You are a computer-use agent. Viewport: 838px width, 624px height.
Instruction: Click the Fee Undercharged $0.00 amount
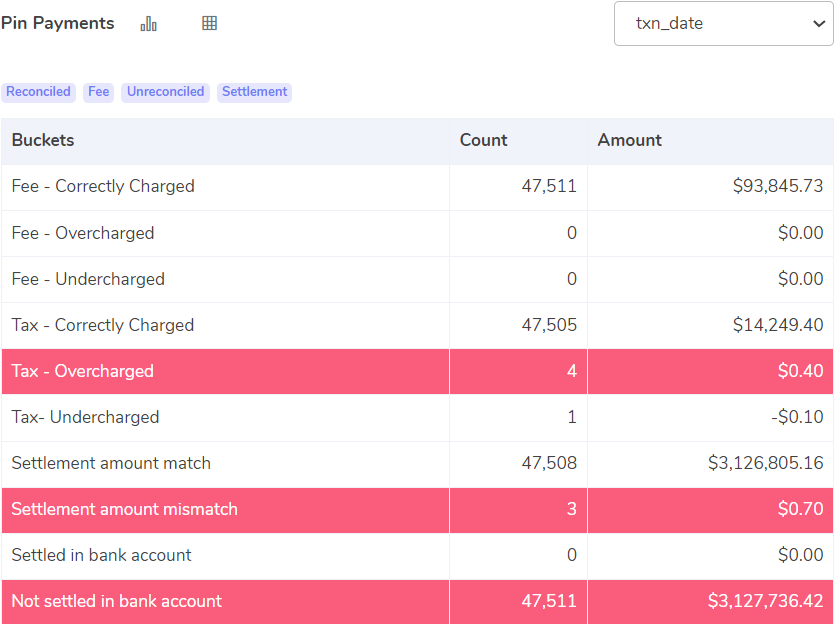pyautogui.click(x=801, y=279)
